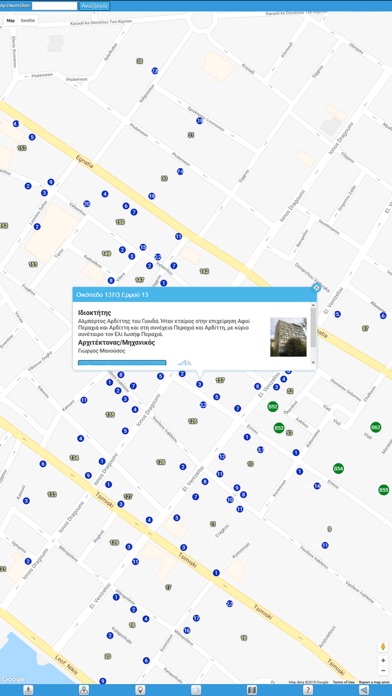Open the Street View pegman control
Viewport: 392px width, 696px height.
point(383,647)
